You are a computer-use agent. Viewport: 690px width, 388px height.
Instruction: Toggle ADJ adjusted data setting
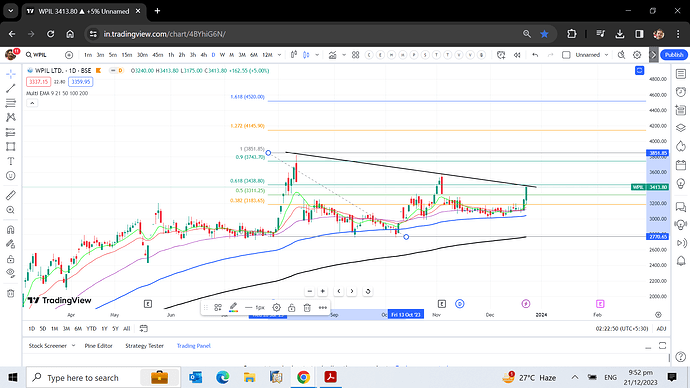[661, 329]
